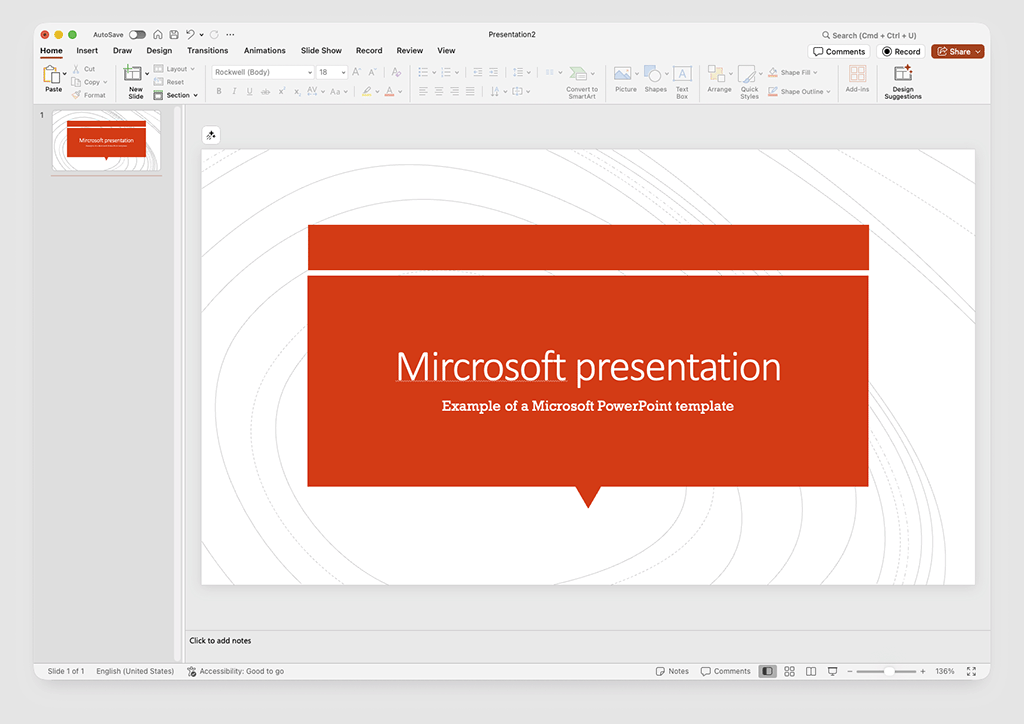
Task: Toggle Bold formatting
Action: (x=219, y=91)
